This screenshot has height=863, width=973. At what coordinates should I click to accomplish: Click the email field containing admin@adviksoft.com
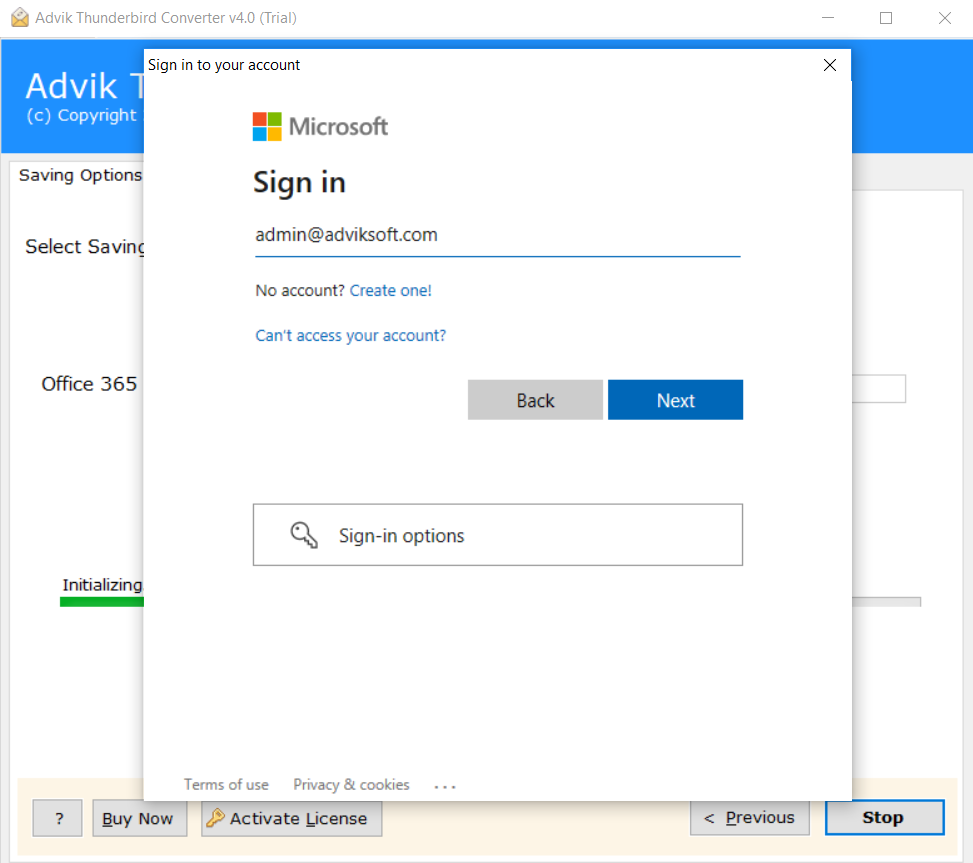(498, 236)
